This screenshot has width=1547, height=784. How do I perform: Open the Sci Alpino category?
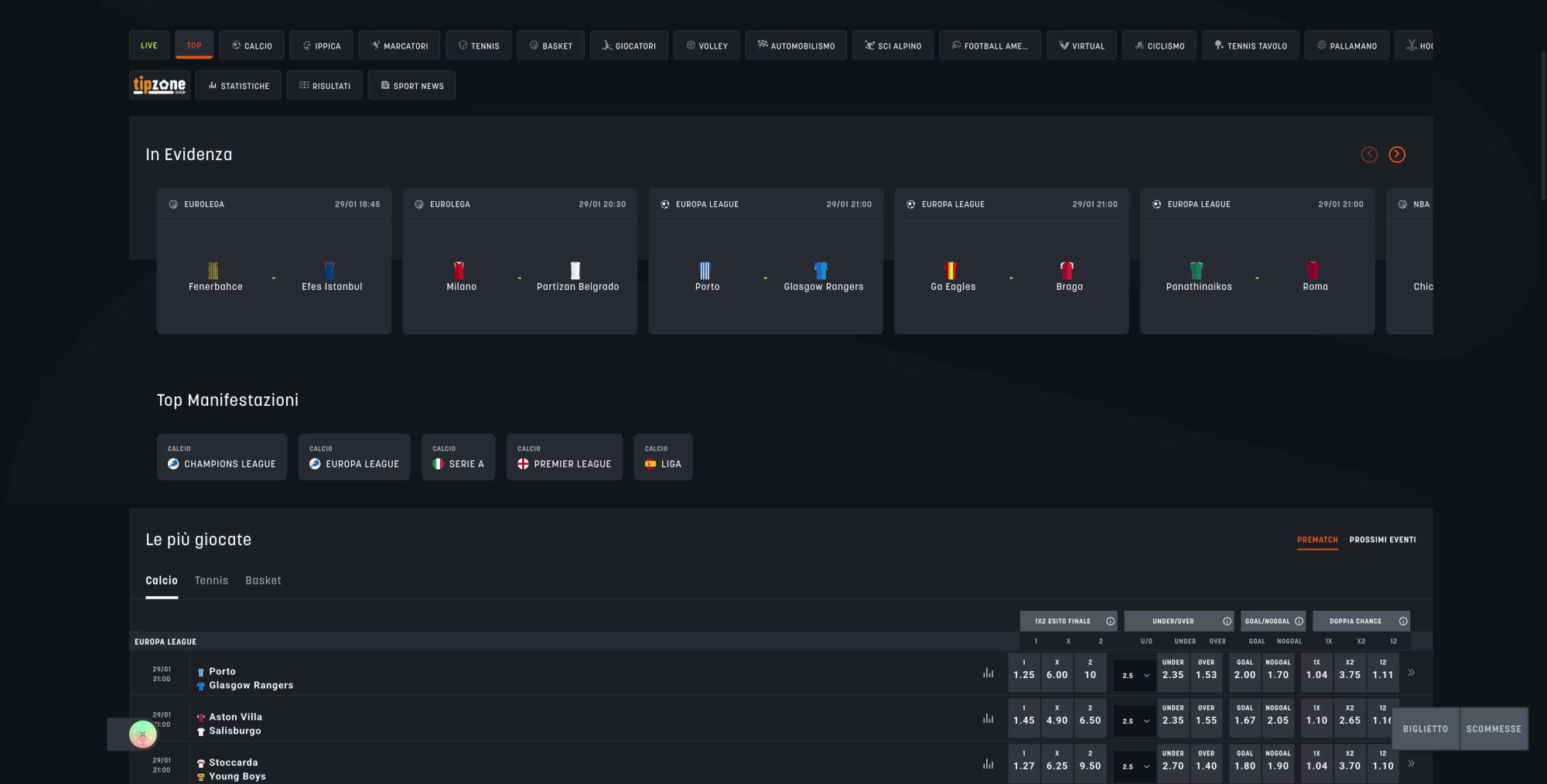click(x=893, y=46)
